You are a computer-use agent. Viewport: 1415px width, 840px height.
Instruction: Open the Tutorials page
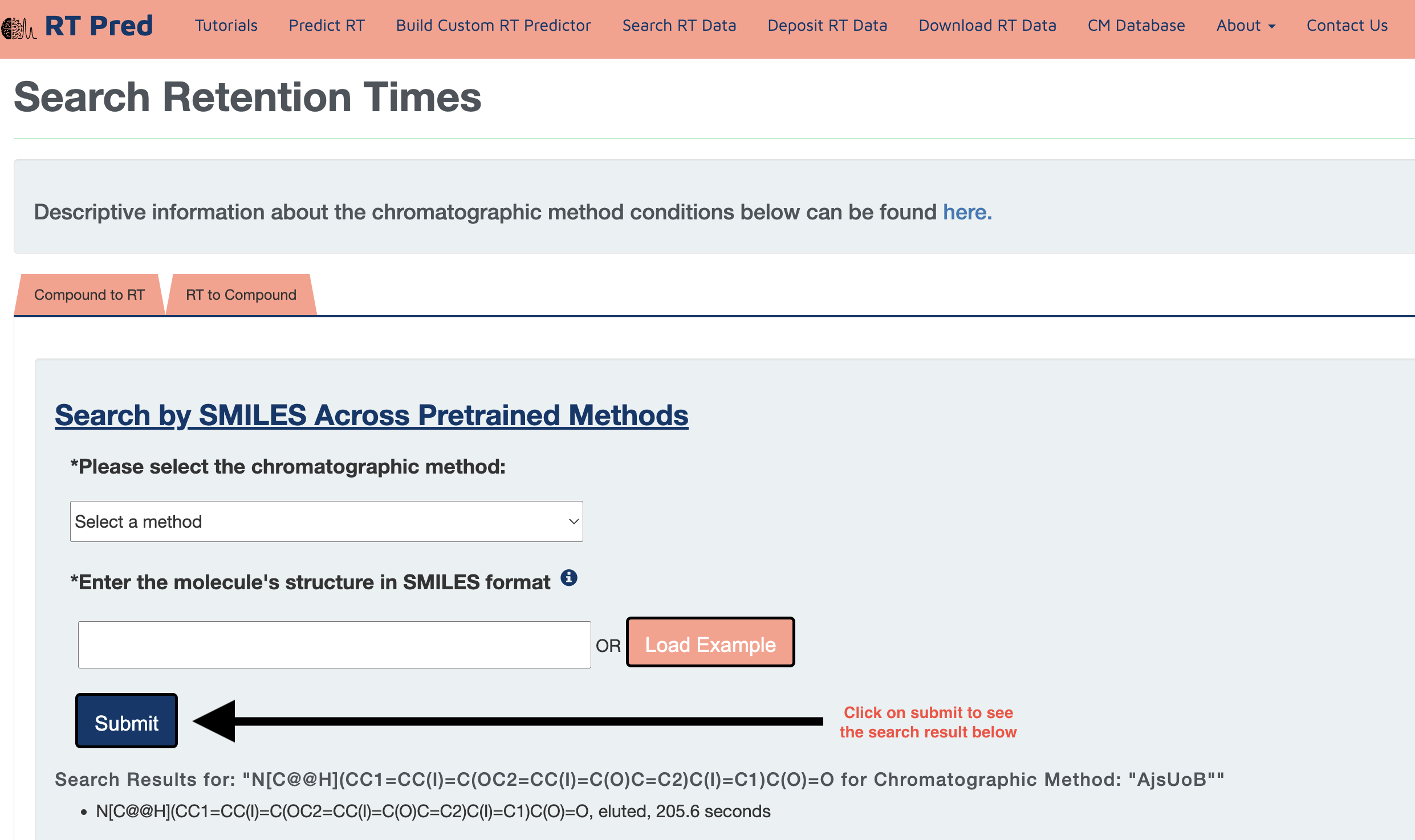pyautogui.click(x=226, y=26)
